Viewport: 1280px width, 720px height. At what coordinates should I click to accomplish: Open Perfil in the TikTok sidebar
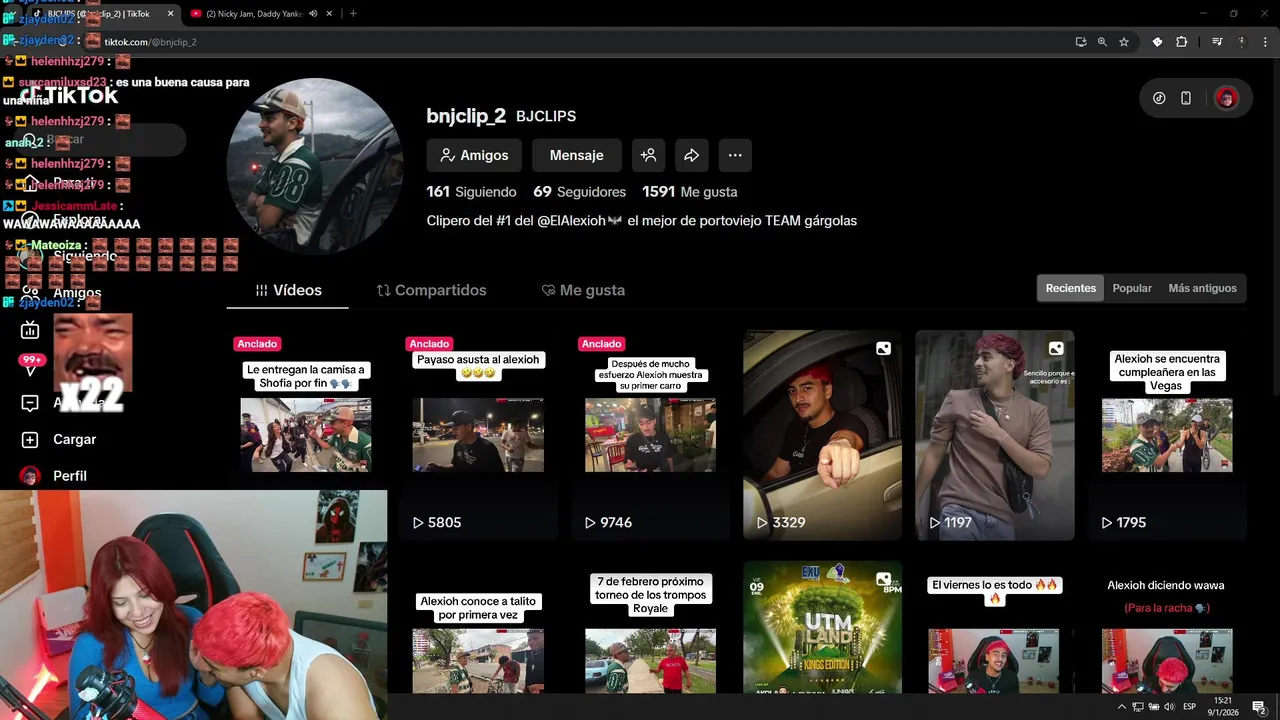(x=56, y=476)
